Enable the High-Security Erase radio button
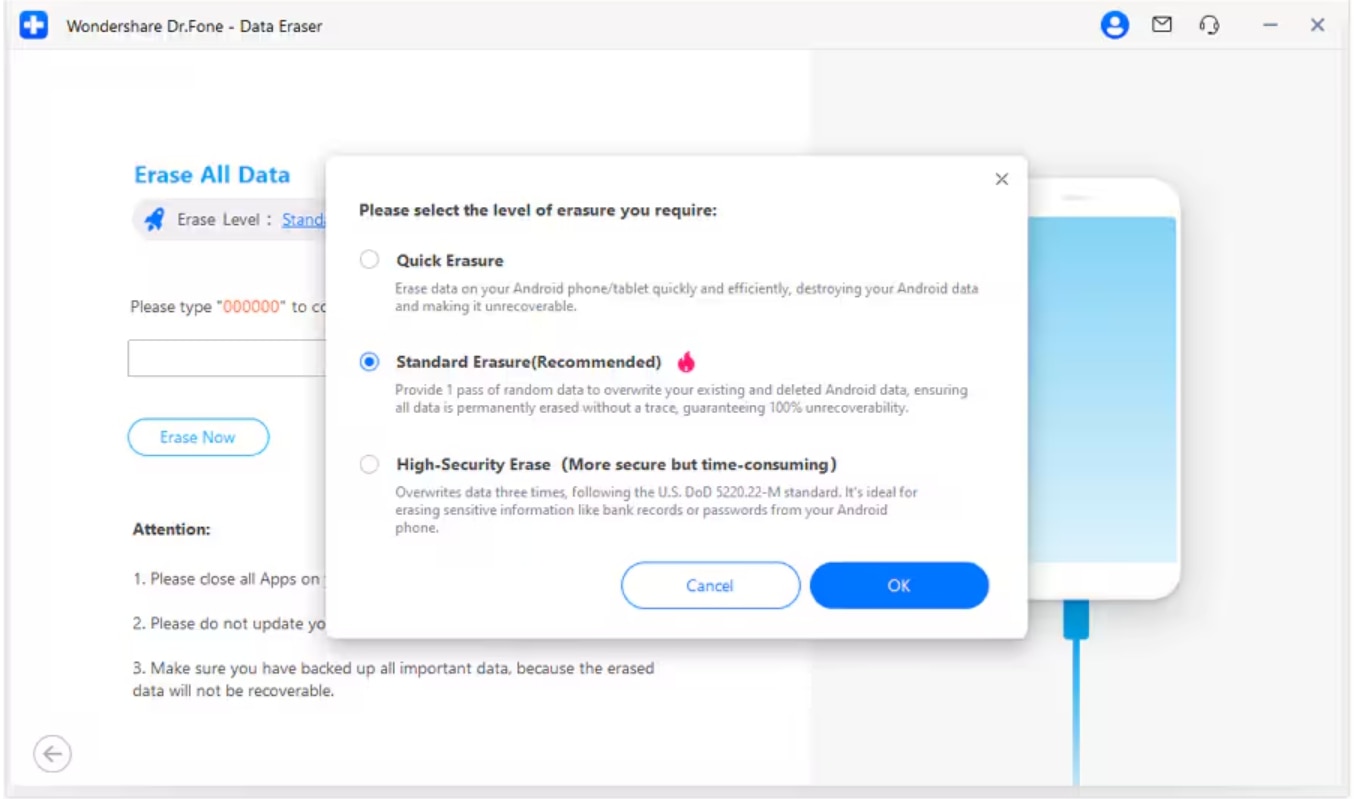This screenshot has height=799, width=1358. 370,464
